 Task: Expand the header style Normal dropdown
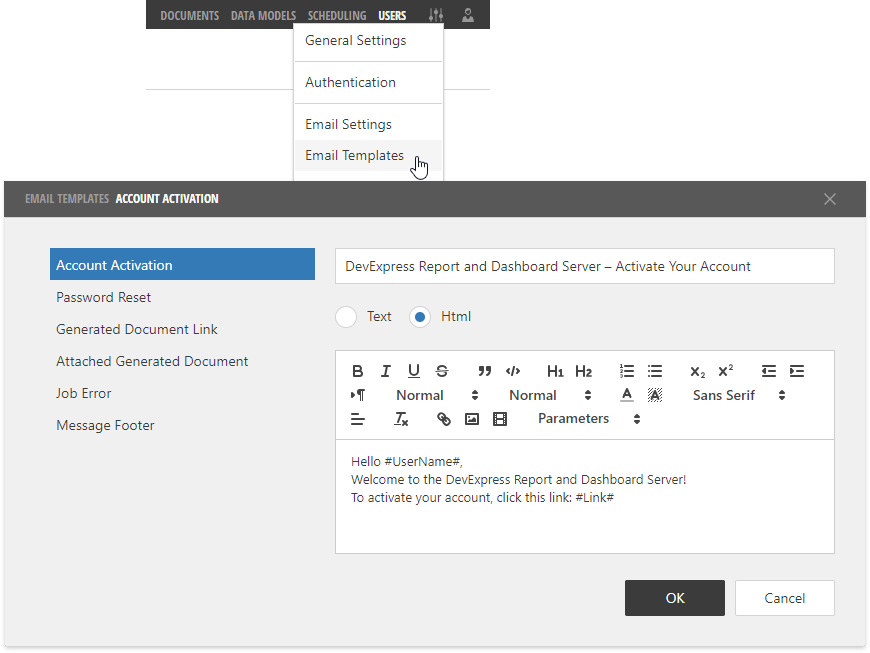[x=550, y=395]
